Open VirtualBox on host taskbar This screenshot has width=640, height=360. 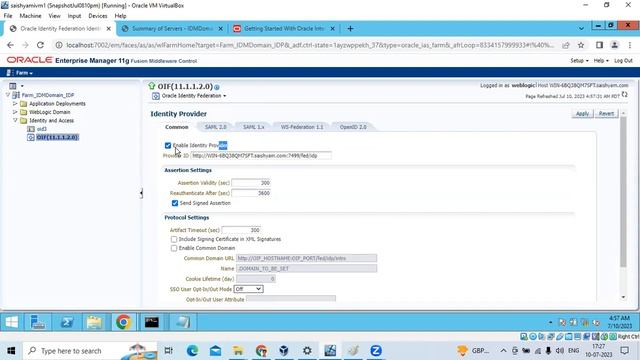[284, 351]
